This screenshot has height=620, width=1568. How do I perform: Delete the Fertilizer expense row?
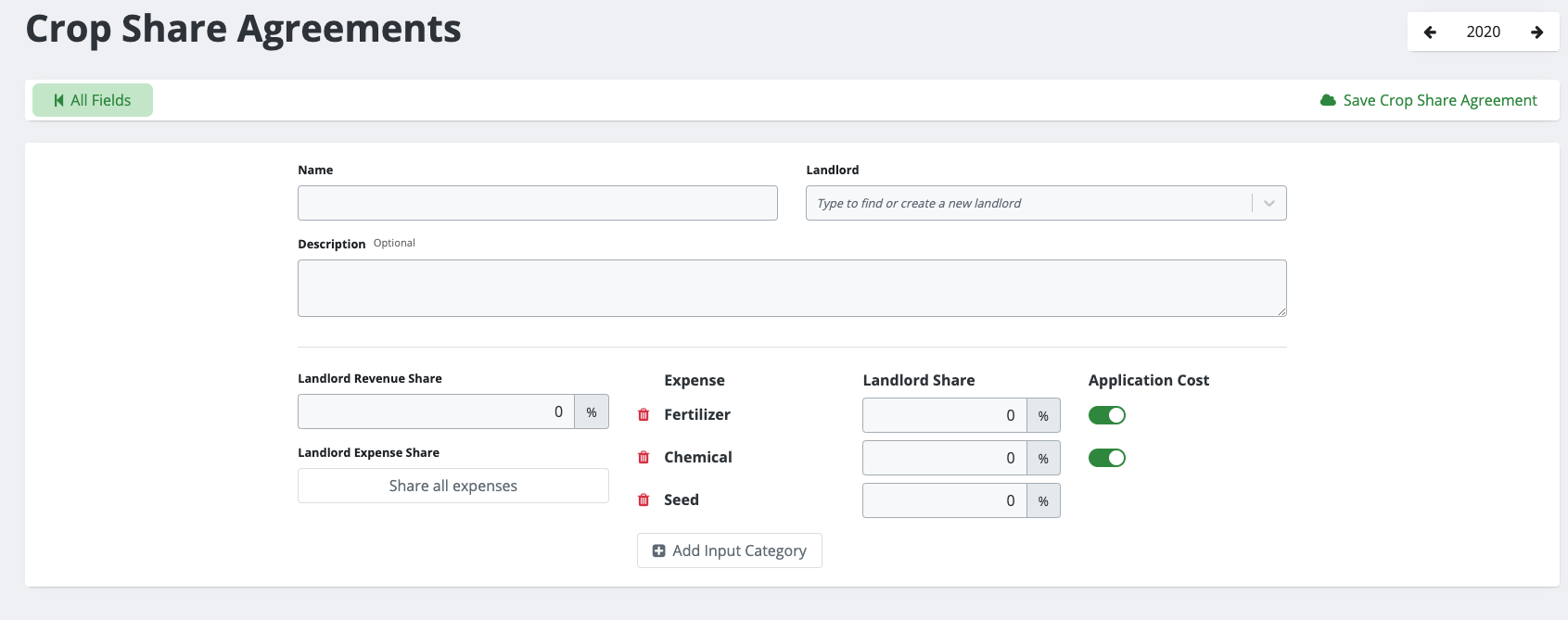(x=644, y=415)
